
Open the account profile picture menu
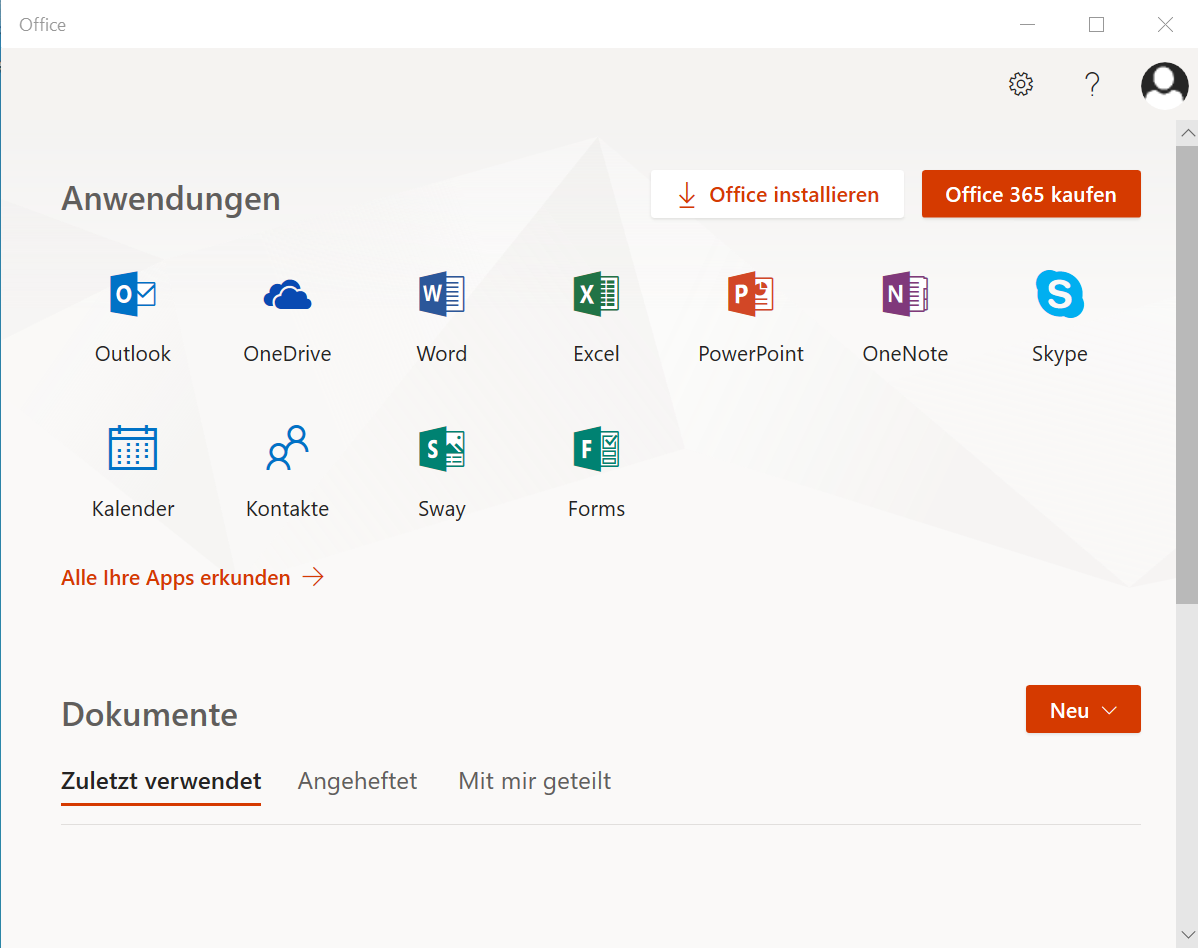tap(1164, 85)
